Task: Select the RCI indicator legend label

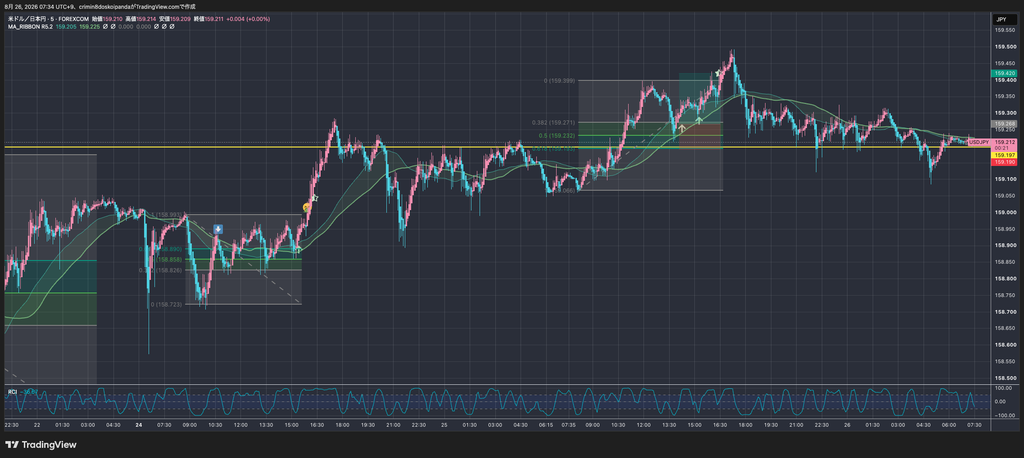Action: [12, 391]
